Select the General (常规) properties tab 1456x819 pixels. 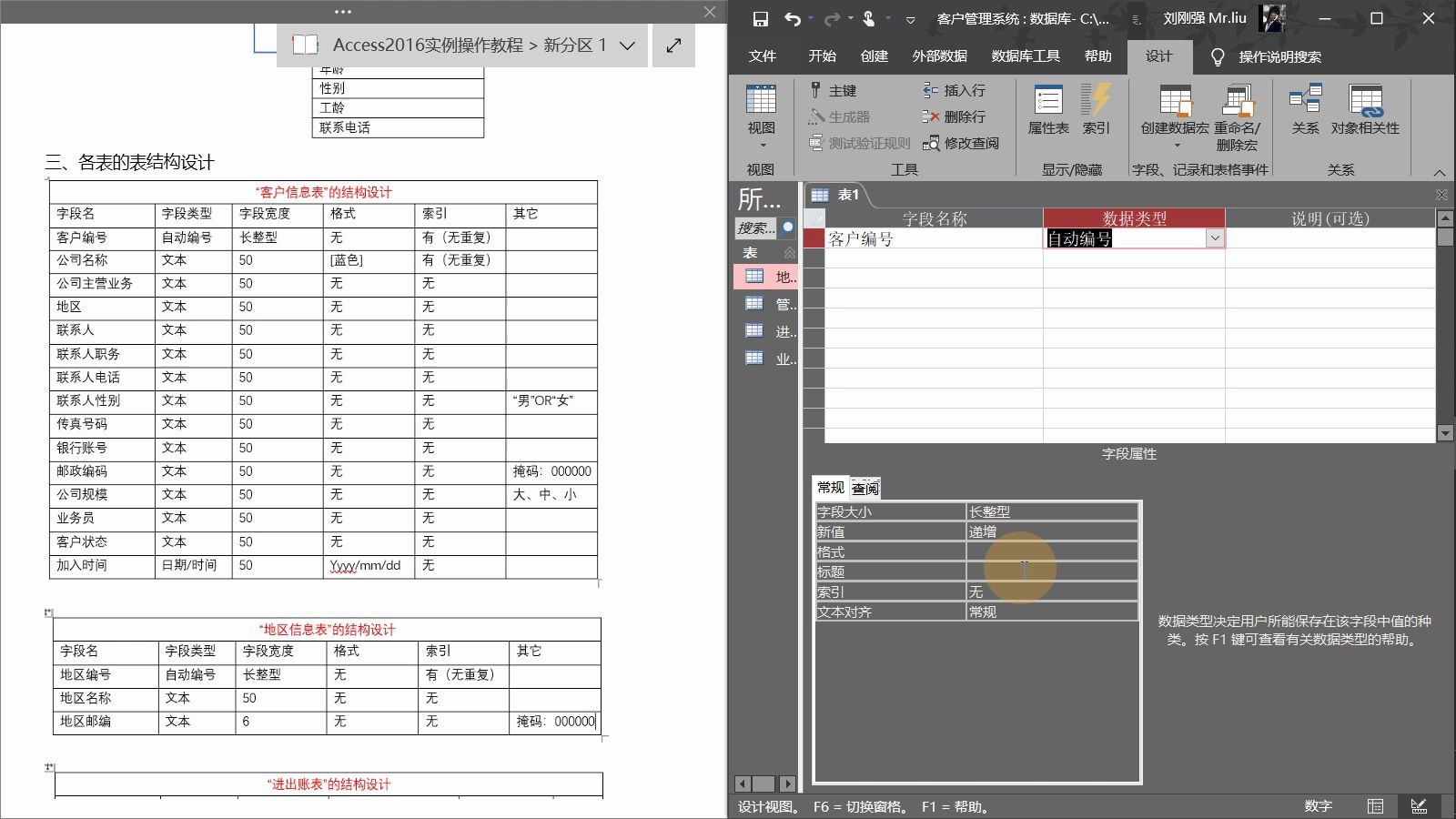(x=831, y=488)
